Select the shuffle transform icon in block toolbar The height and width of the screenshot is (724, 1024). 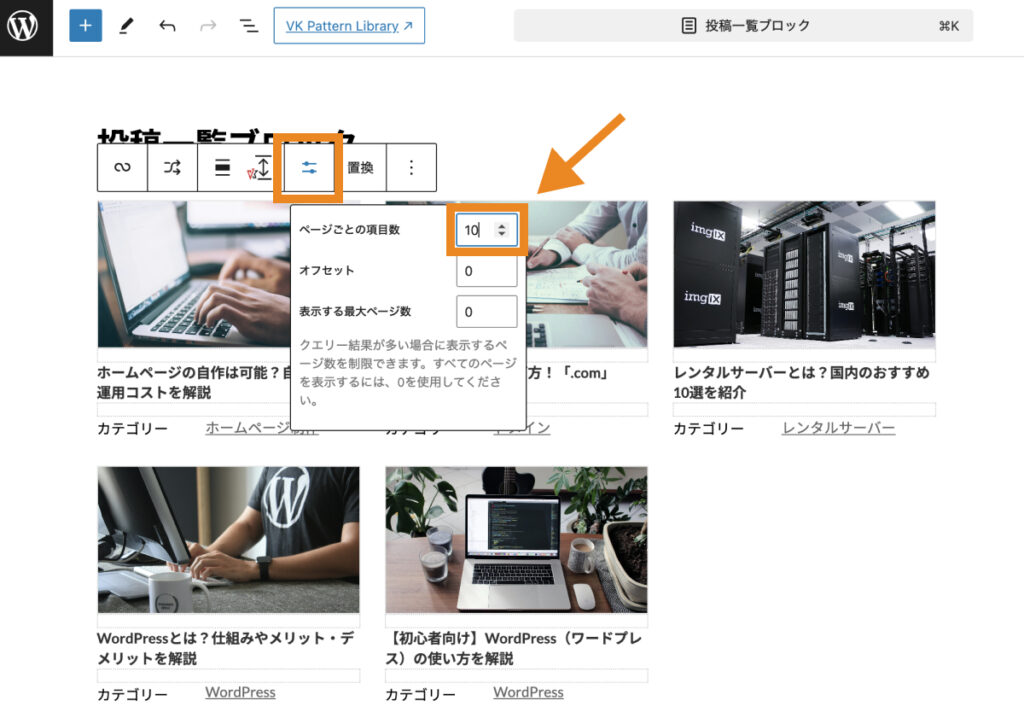click(171, 167)
